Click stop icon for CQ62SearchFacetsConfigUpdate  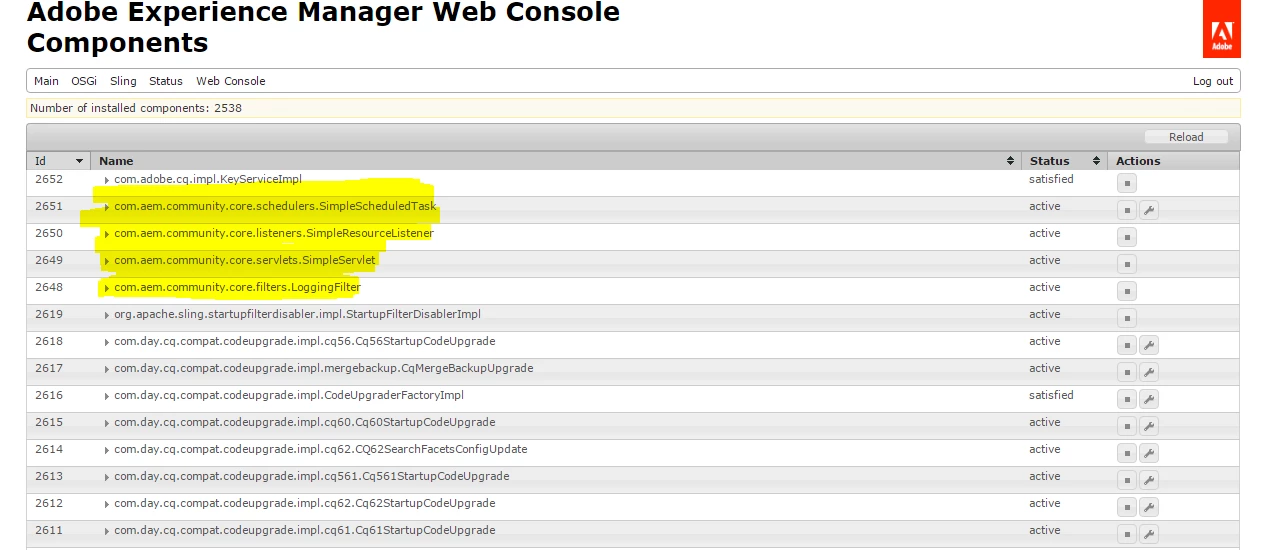pos(1127,453)
